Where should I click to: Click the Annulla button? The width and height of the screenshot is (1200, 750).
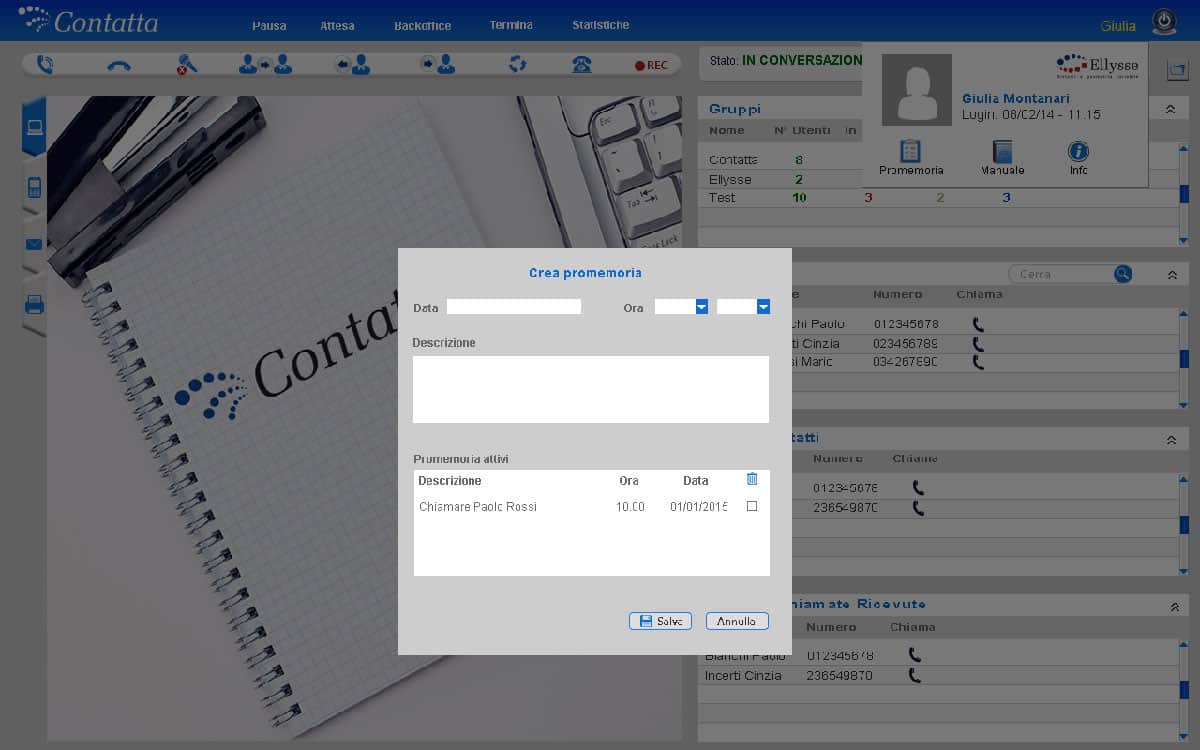coord(737,621)
